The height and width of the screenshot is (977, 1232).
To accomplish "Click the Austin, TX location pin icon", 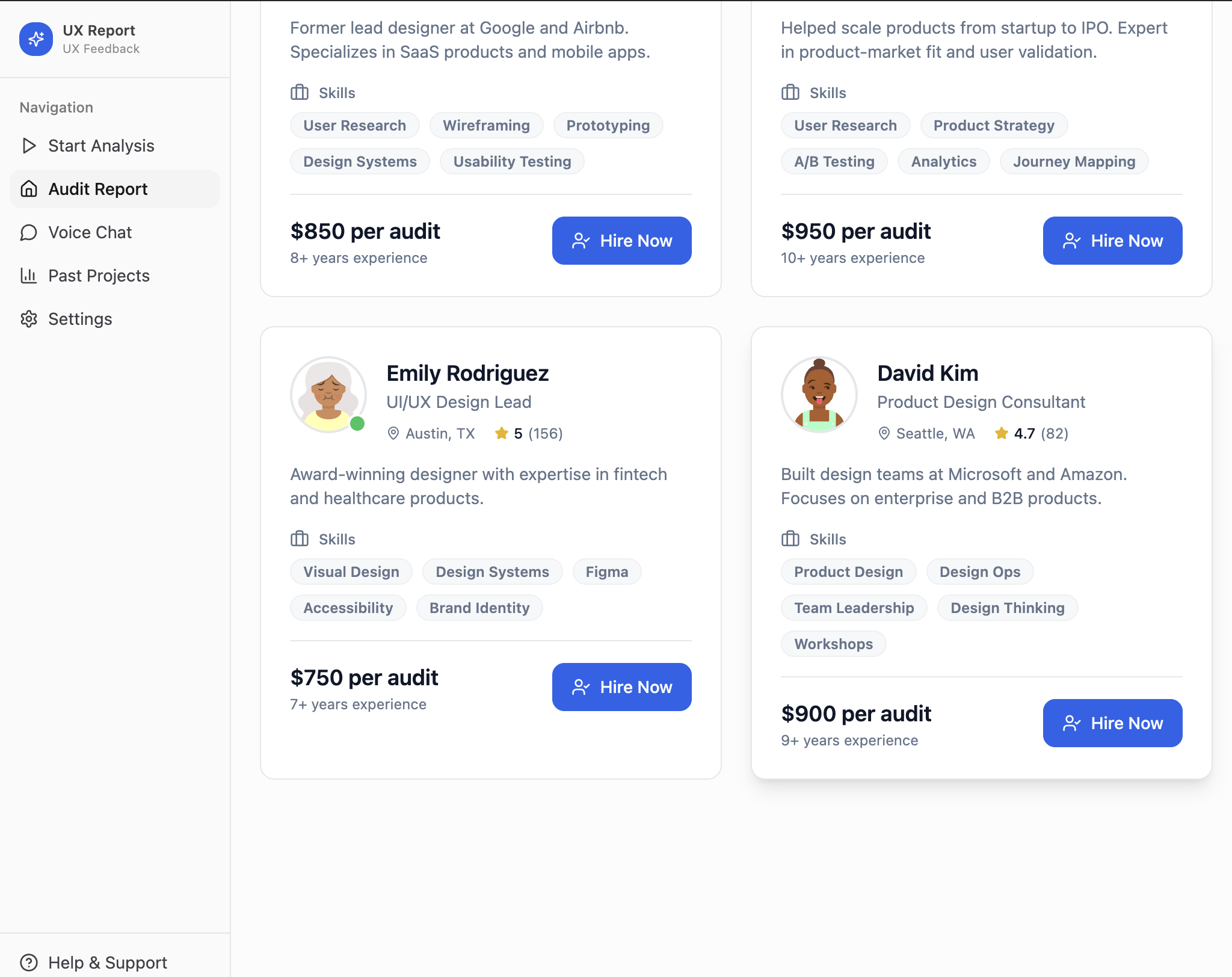I will (x=393, y=433).
